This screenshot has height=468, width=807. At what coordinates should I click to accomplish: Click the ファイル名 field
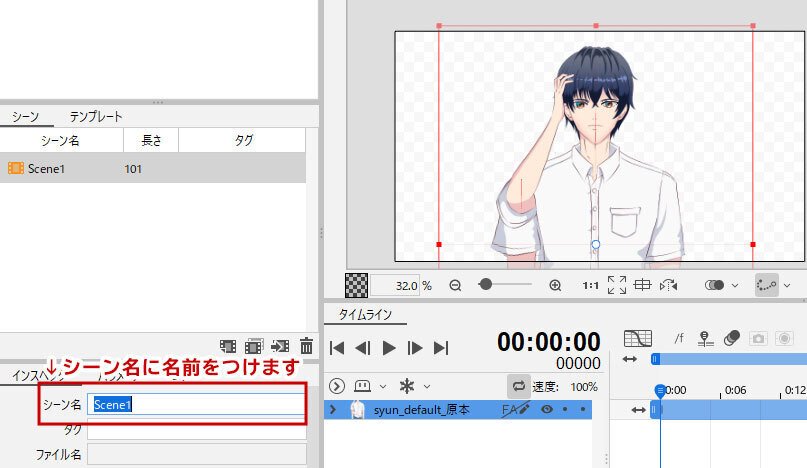pyautogui.click(x=197, y=455)
